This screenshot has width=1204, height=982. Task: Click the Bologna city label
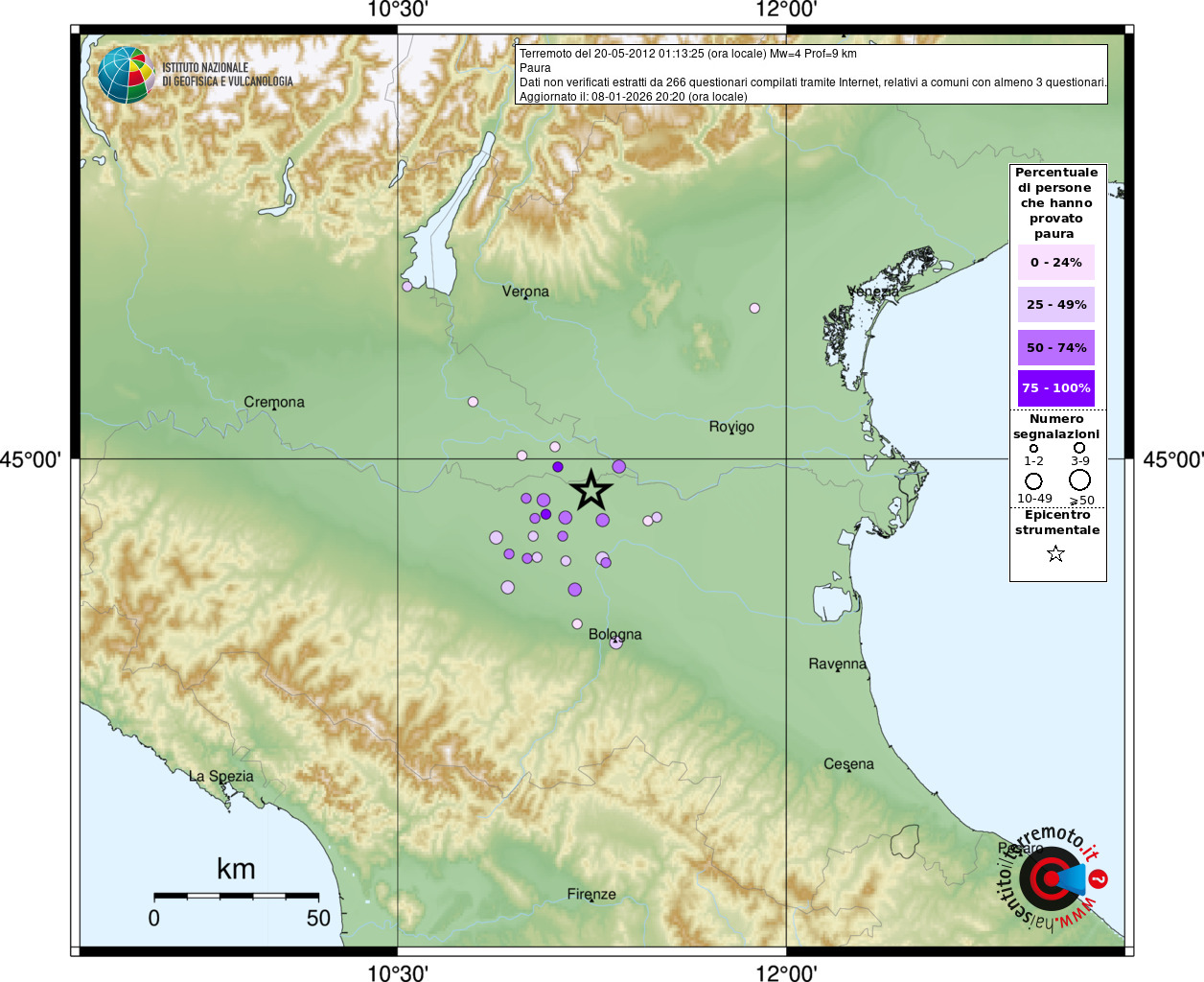click(x=615, y=634)
